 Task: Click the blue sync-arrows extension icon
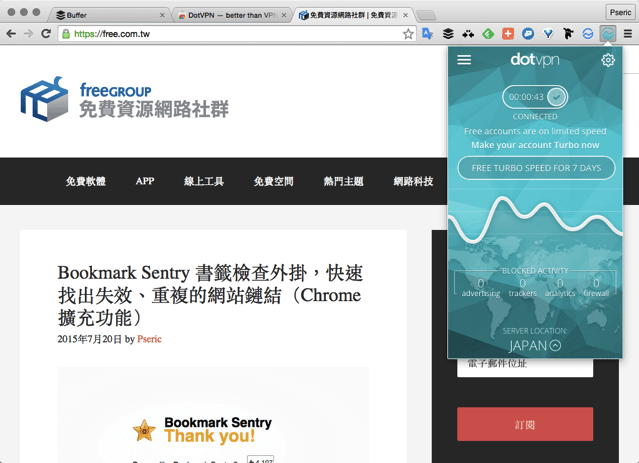coord(588,34)
